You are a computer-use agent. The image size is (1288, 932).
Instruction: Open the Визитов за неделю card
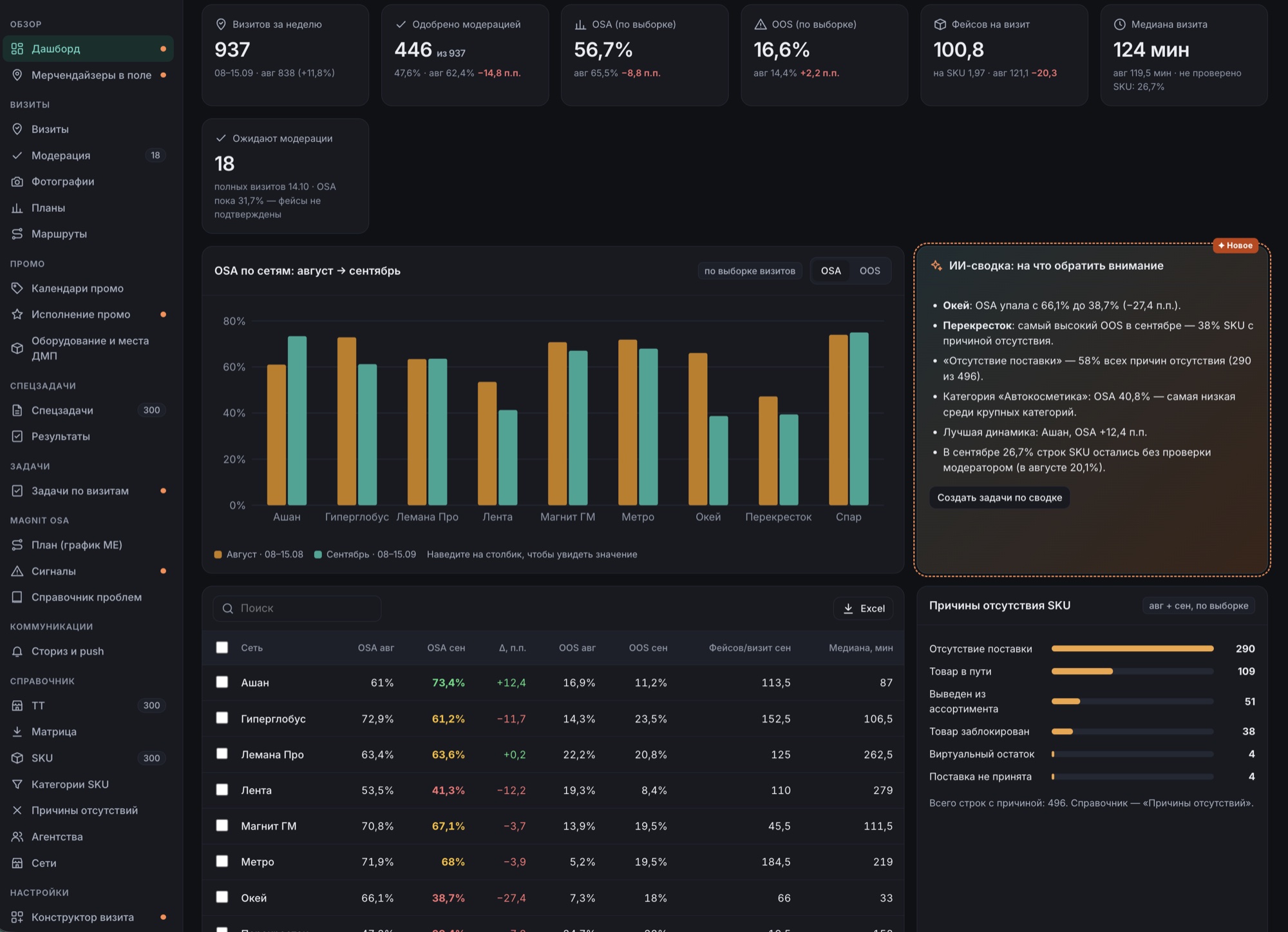pos(285,55)
